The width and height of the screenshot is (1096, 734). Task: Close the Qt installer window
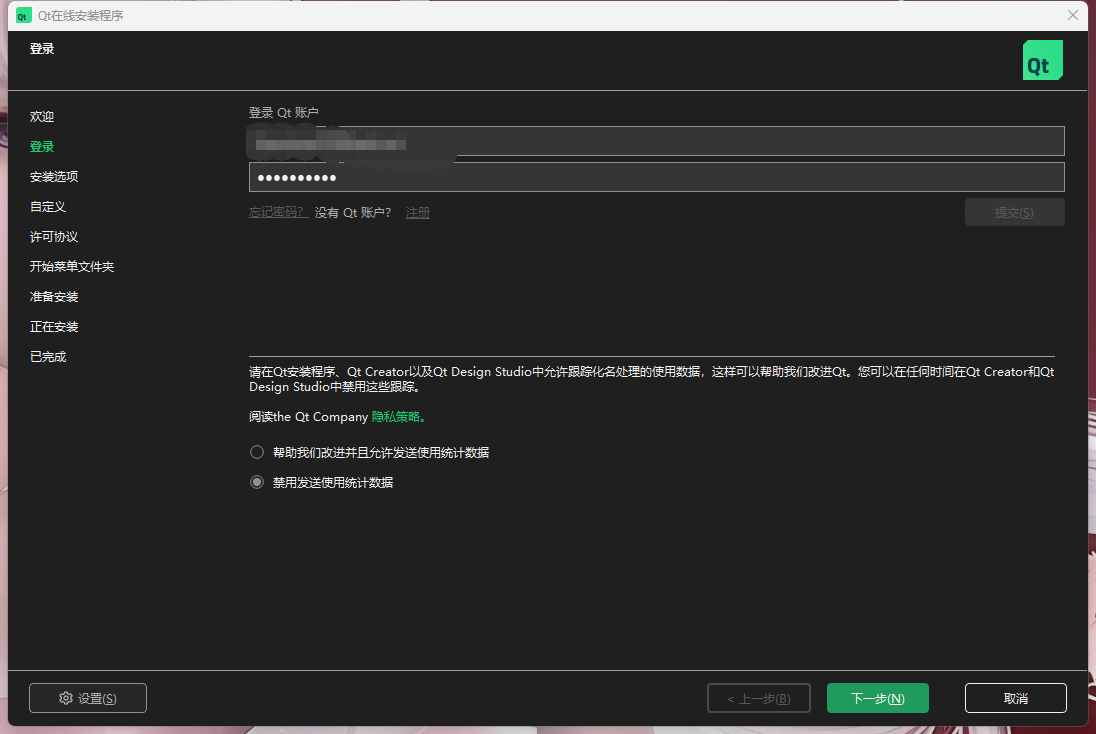pyautogui.click(x=1072, y=15)
